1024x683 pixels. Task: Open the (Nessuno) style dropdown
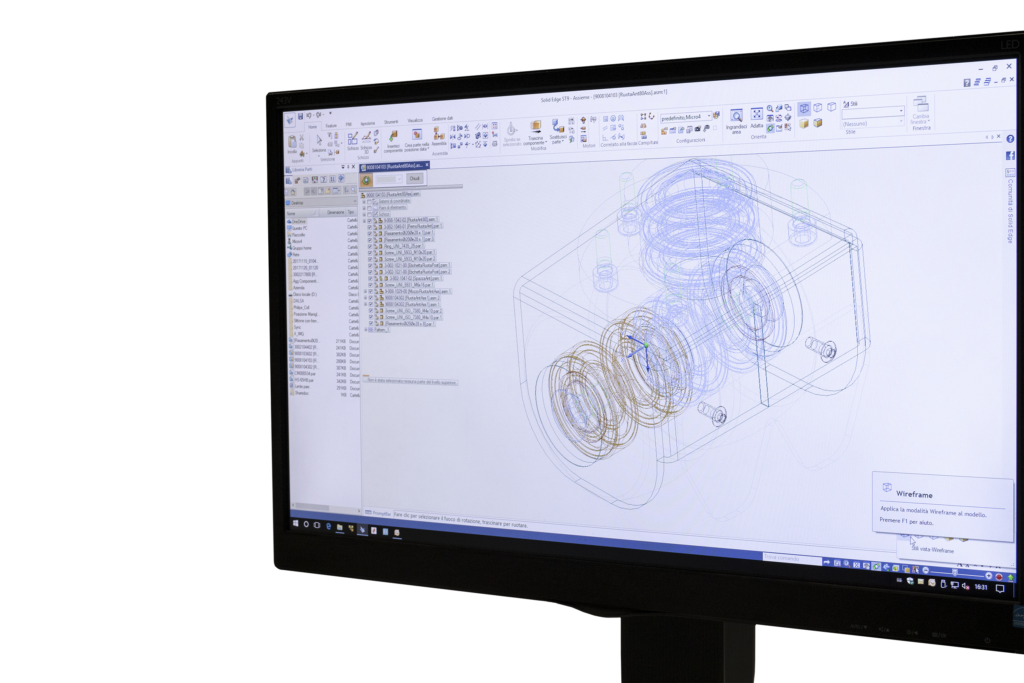tap(872, 122)
